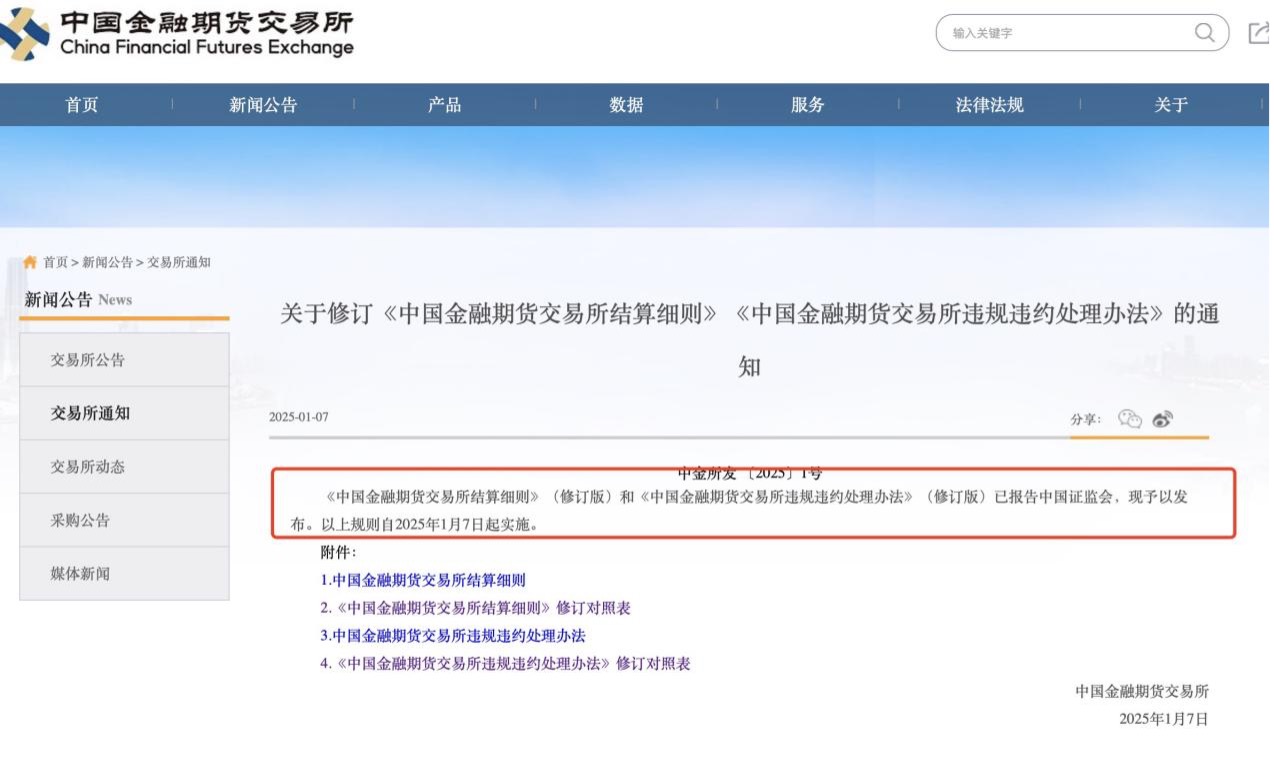Type in the 输入关键字 search field

1060,33
